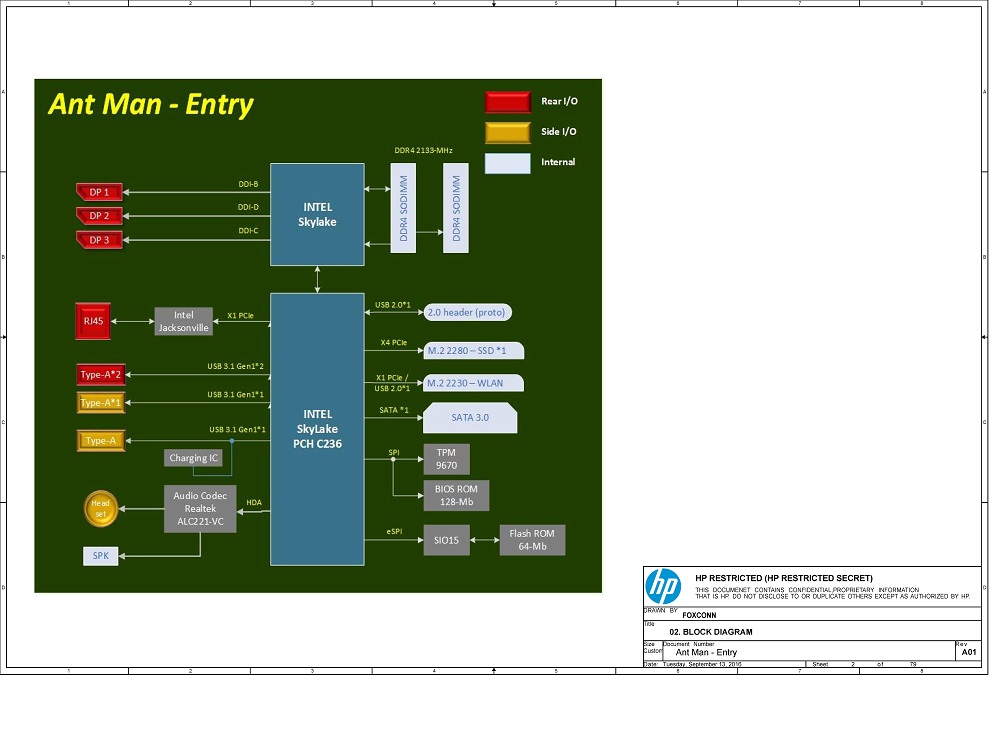Click the DP 1 connector block
1000x733 pixels.
[x=99, y=192]
